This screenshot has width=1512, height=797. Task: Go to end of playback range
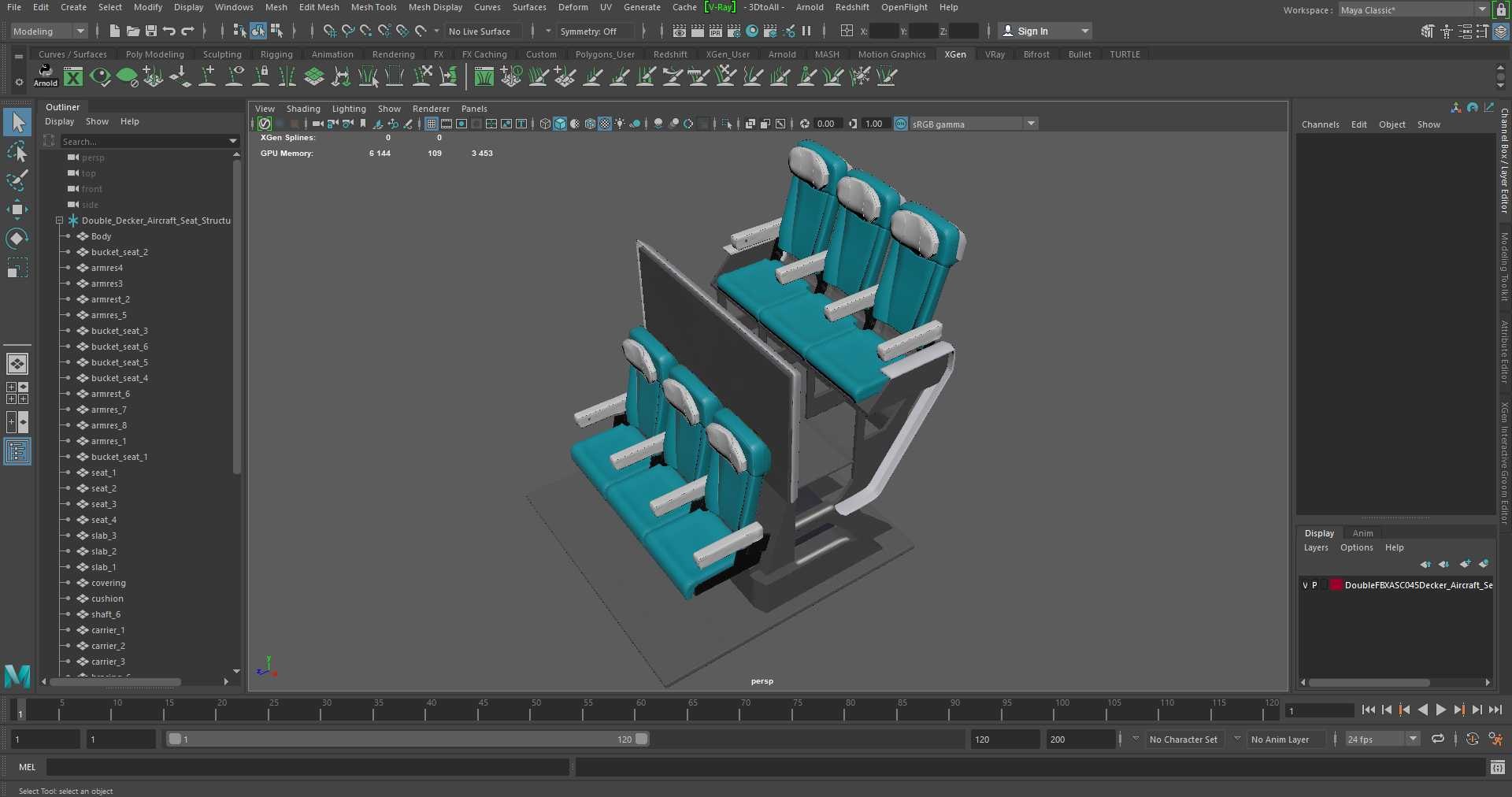[1495, 710]
